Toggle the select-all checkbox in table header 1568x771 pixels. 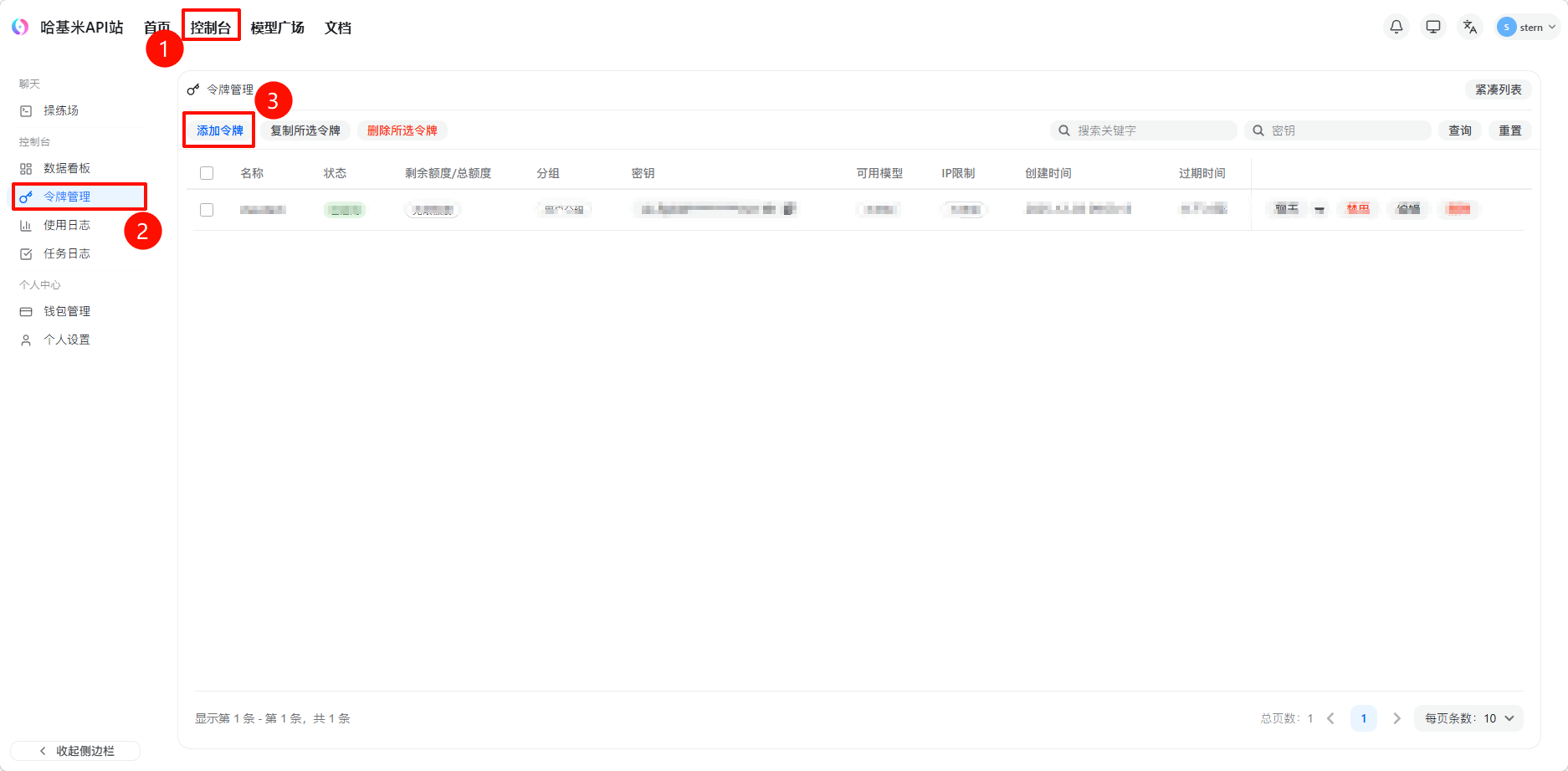[x=207, y=173]
